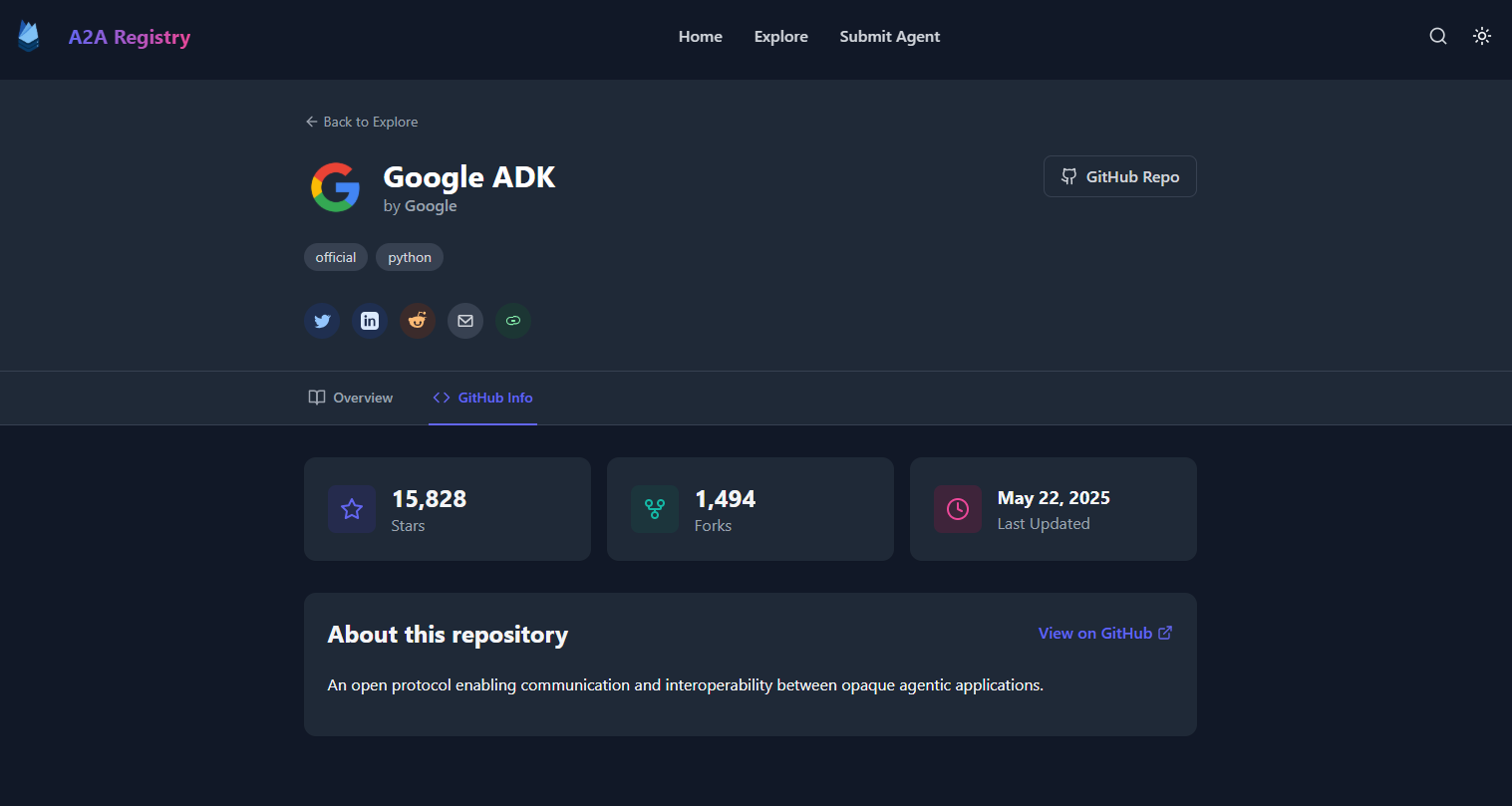Click the star icon in Stars card
This screenshot has height=806, width=1512.
coord(352,509)
